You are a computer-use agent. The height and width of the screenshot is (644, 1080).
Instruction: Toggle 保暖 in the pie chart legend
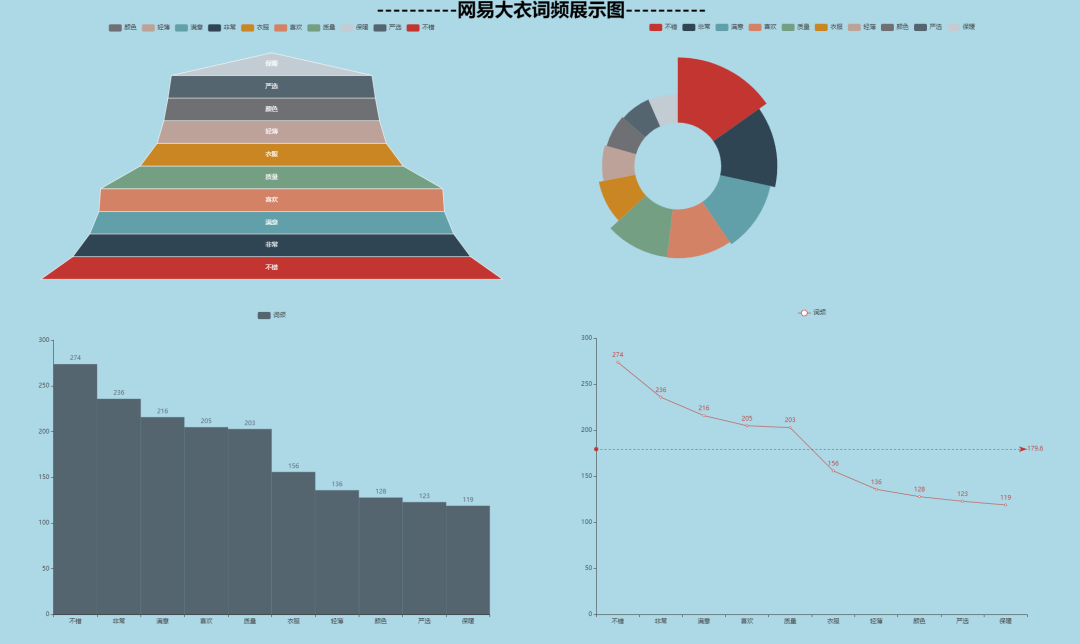click(x=961, y=27)
